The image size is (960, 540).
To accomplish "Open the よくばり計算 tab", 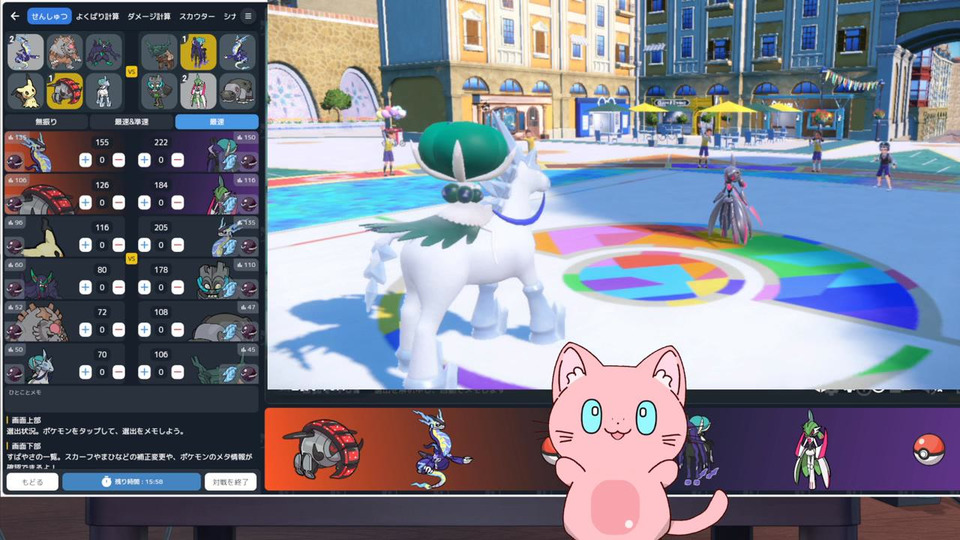I will pyautogui.click(x=97, y=17).
